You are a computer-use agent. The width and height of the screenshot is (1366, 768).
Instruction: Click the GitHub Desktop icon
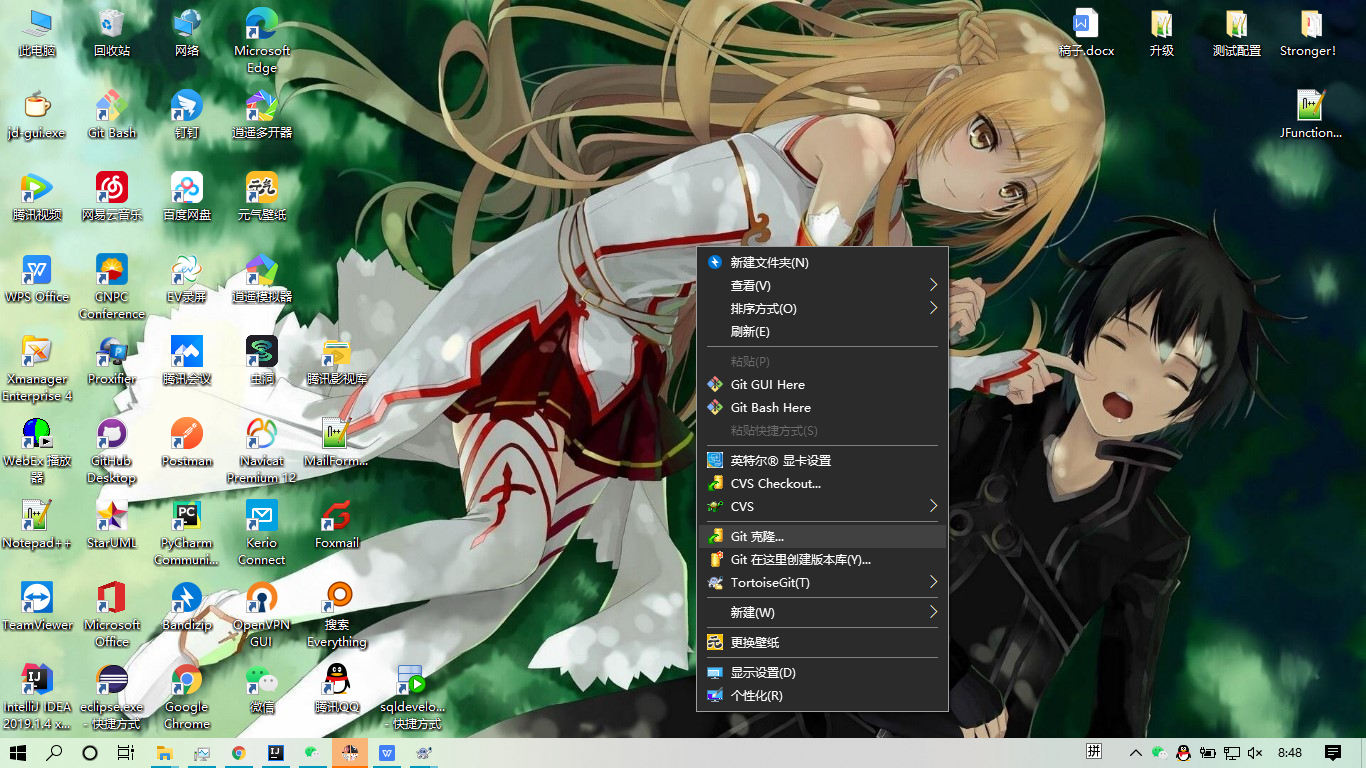point(112,451)
